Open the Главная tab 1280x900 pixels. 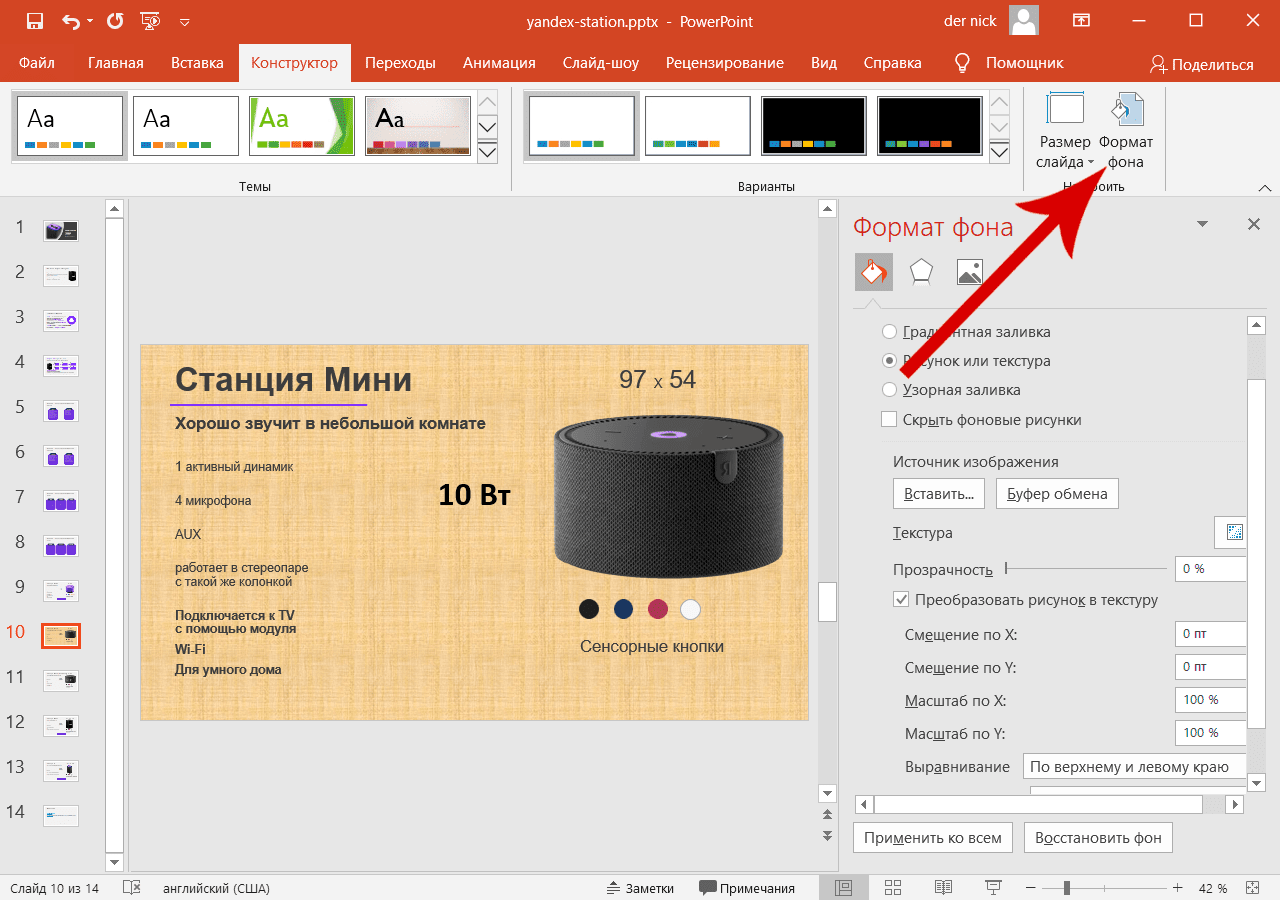coord(116,63)
